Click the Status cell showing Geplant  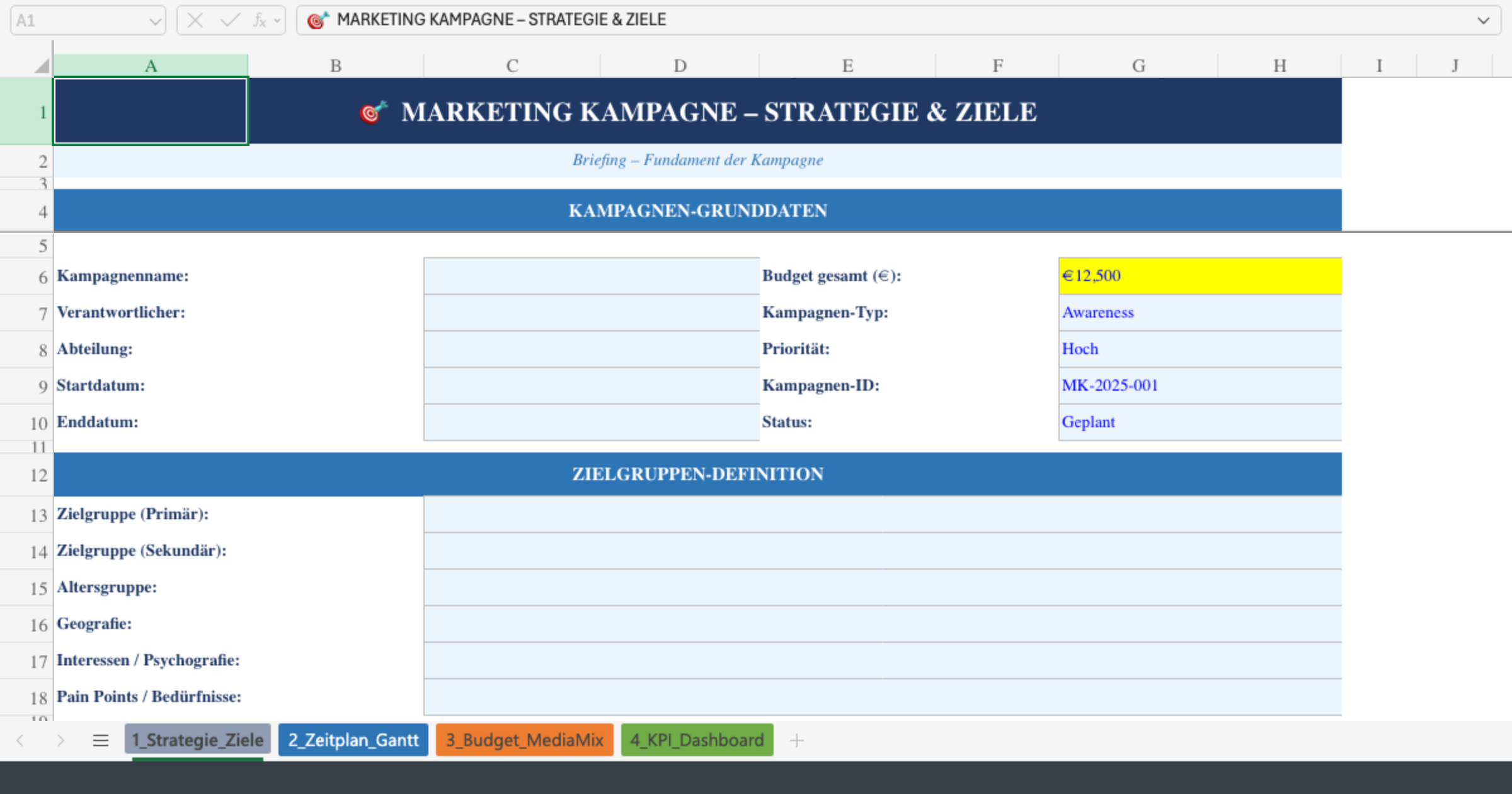coord(1200,422)
